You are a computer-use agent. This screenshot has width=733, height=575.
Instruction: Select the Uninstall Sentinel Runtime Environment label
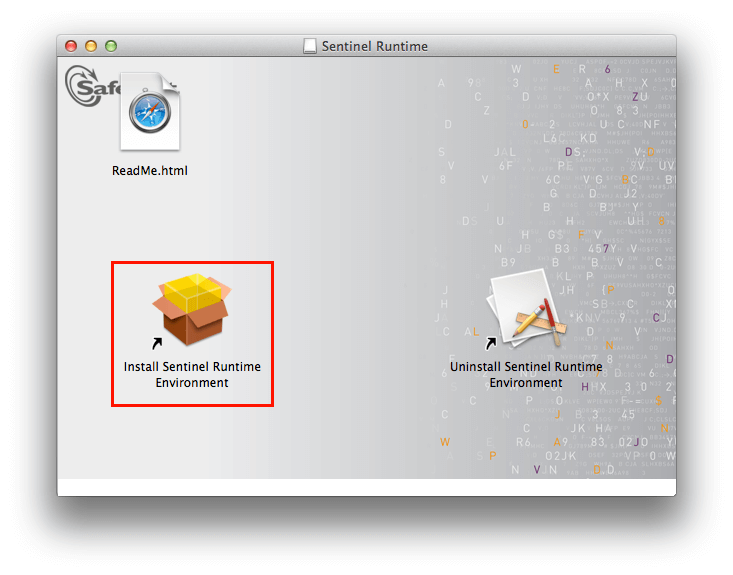pyautogui.click(x=526, y=374)
